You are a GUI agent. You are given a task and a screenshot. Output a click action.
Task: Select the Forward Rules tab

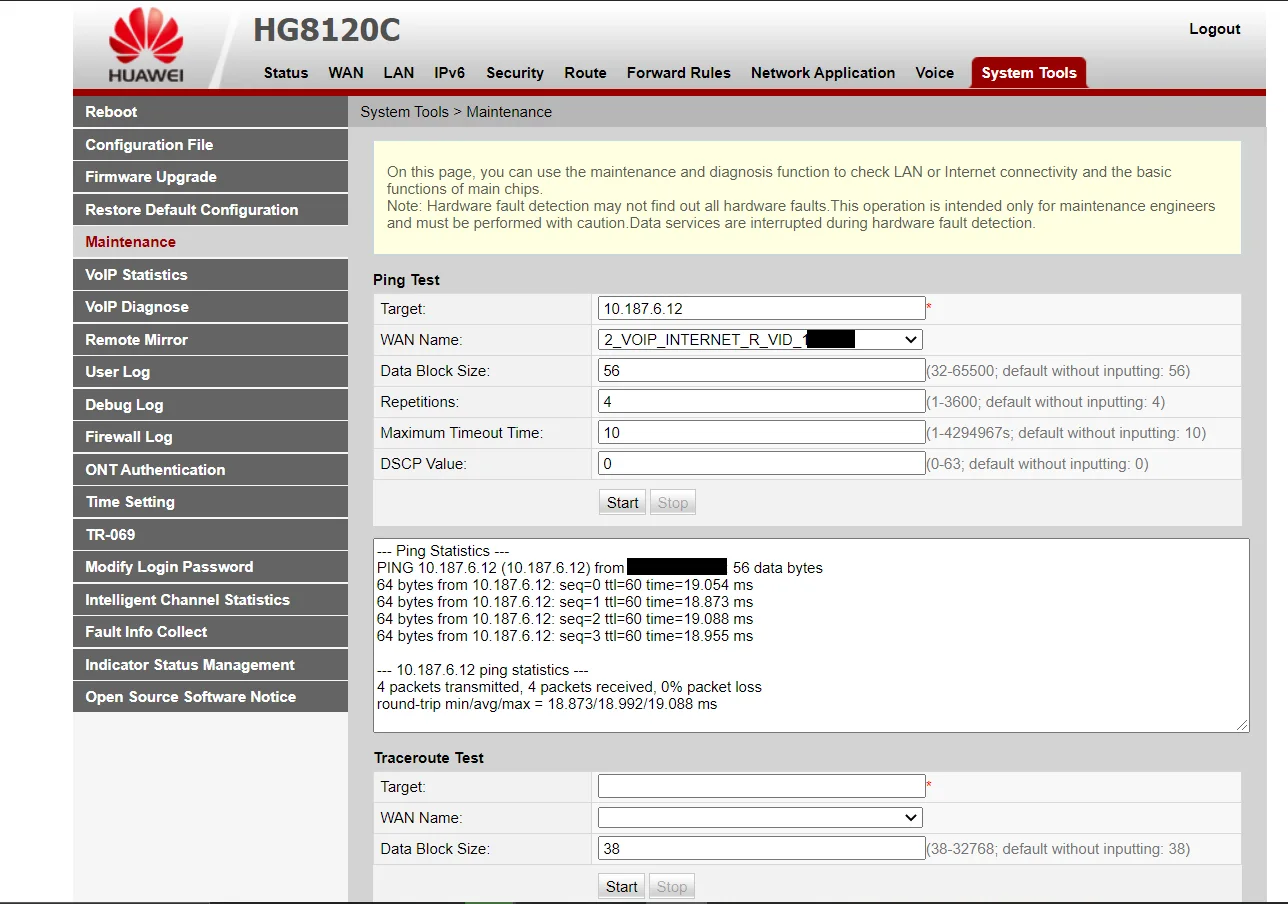pyautogui.click(x=678, y=73)
